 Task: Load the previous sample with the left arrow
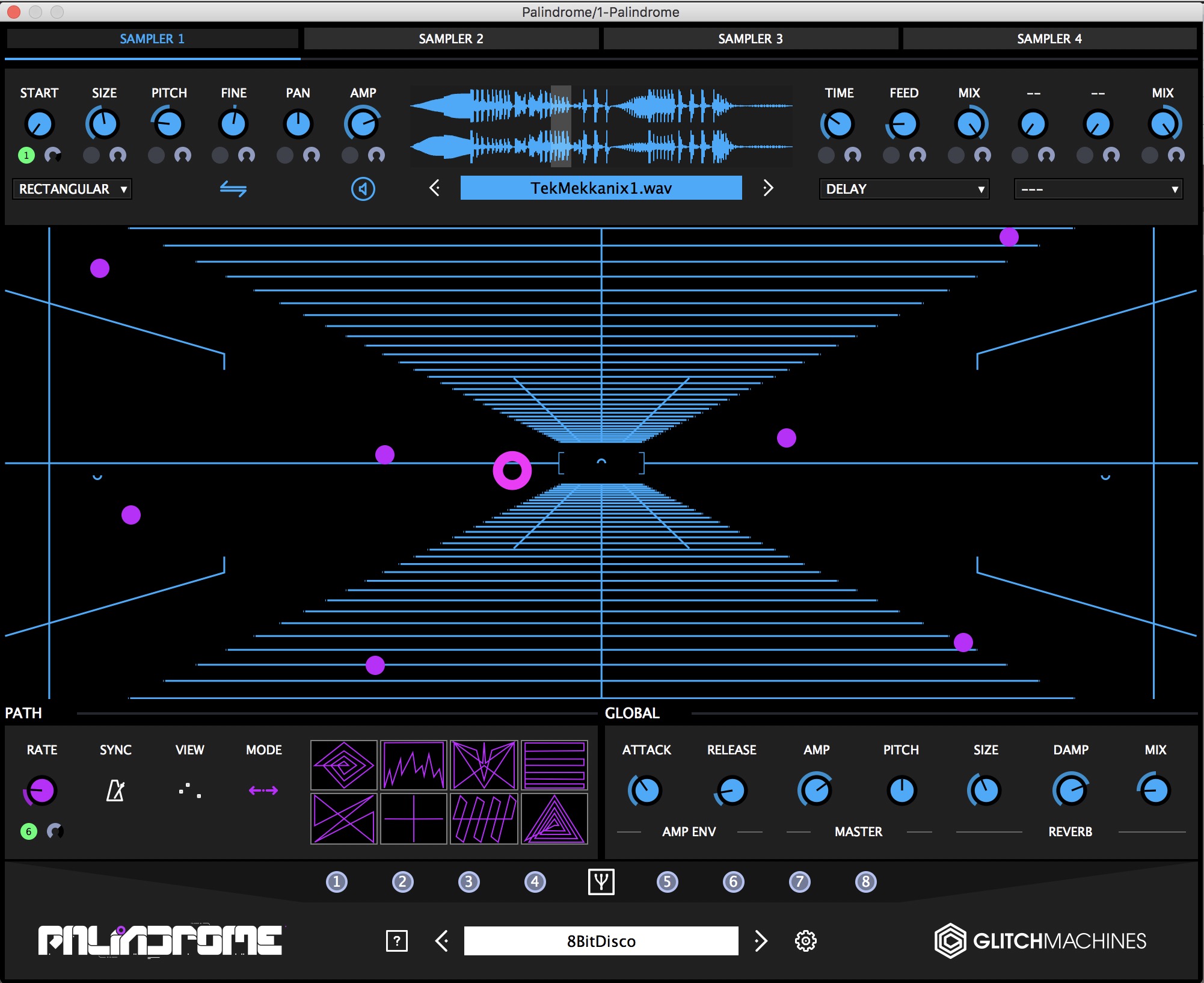(x=435, y=188)
